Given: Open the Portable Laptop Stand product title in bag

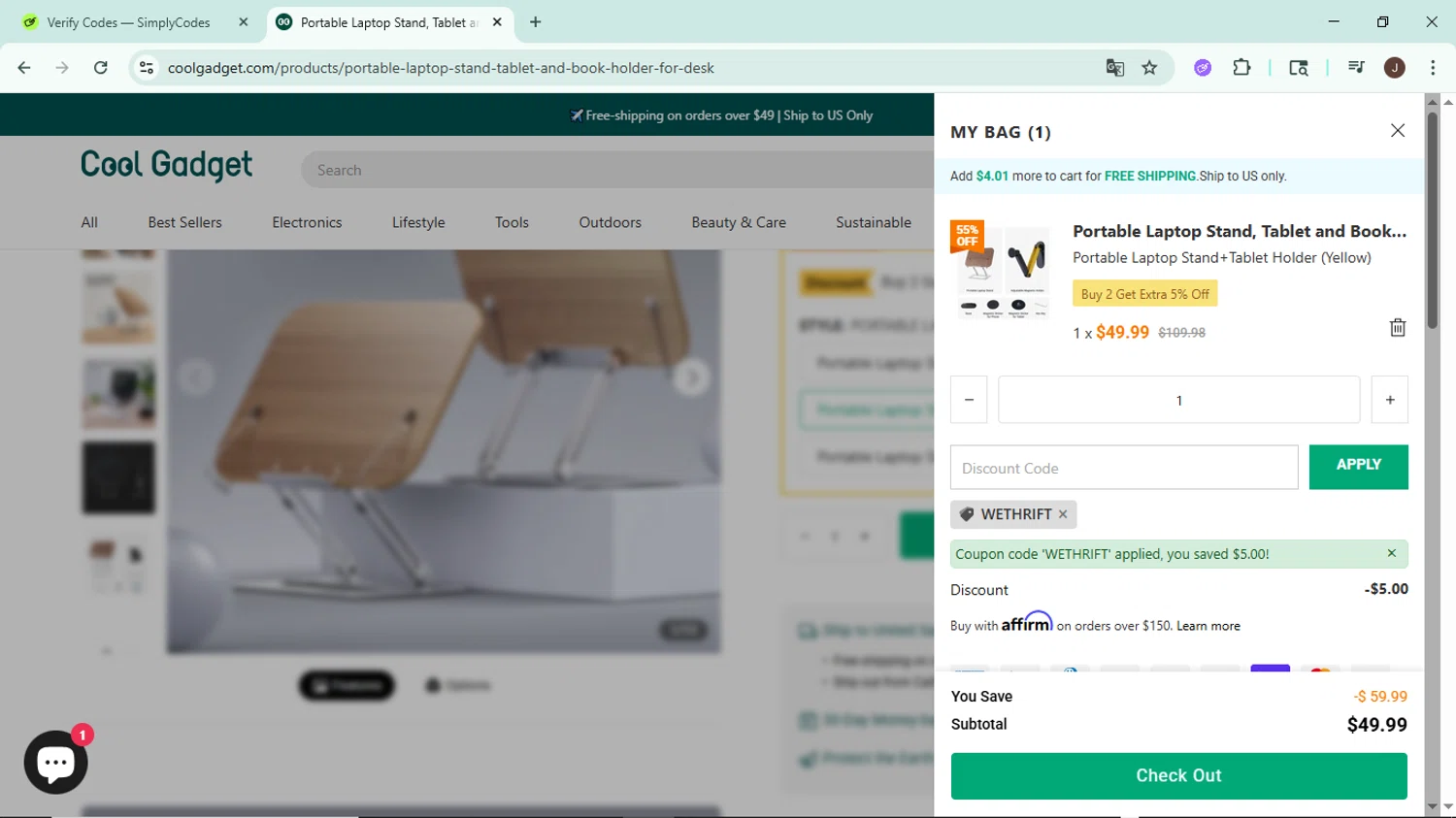Looking at the screenshot, I should pos(1239,231).
